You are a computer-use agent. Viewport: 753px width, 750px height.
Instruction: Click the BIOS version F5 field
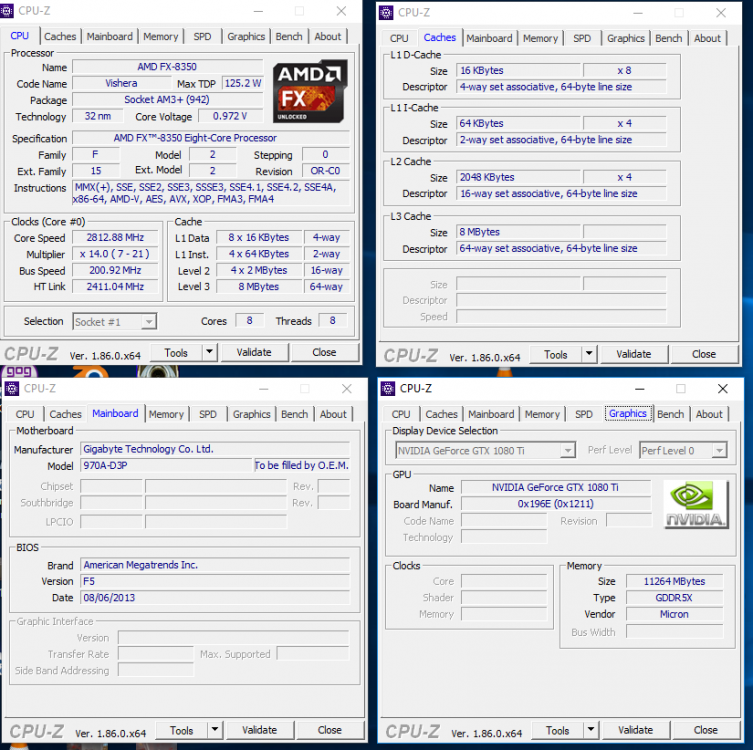[215, 581]
